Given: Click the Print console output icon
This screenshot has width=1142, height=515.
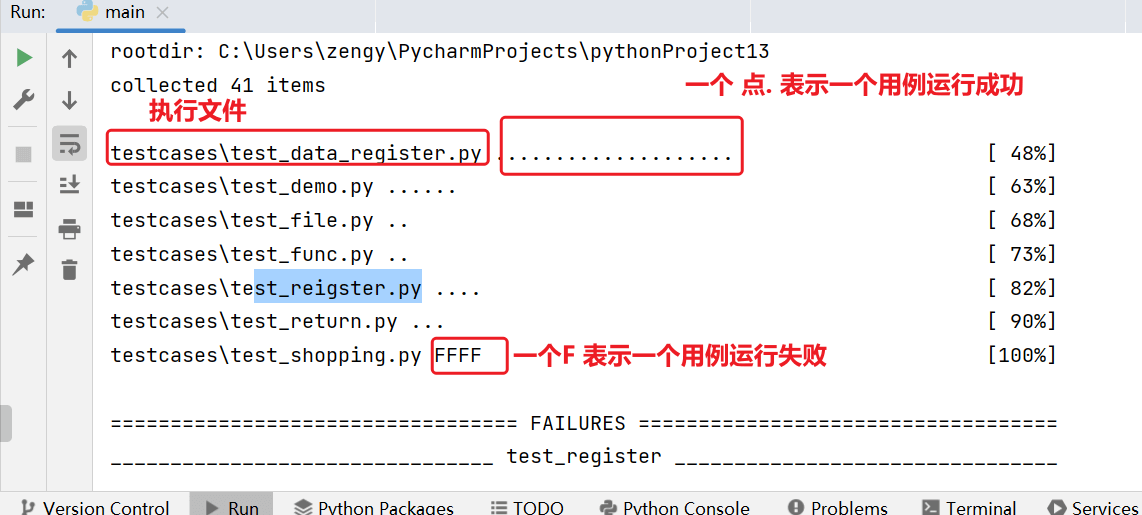Looking at the screenshot, I should (x=69, y=228).
